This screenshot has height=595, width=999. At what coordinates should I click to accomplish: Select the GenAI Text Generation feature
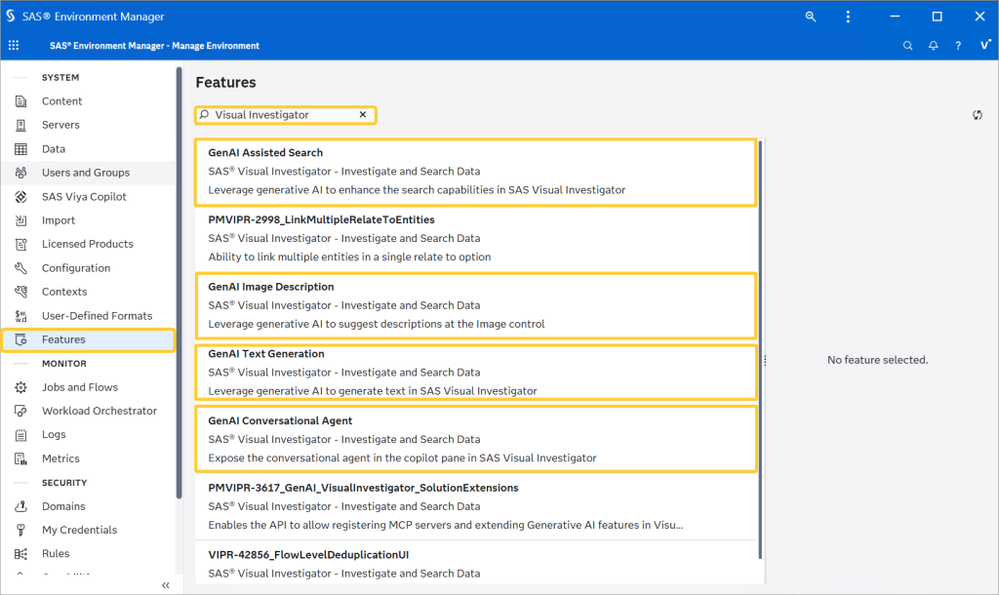pyautogui.click(x=476, y=372)
